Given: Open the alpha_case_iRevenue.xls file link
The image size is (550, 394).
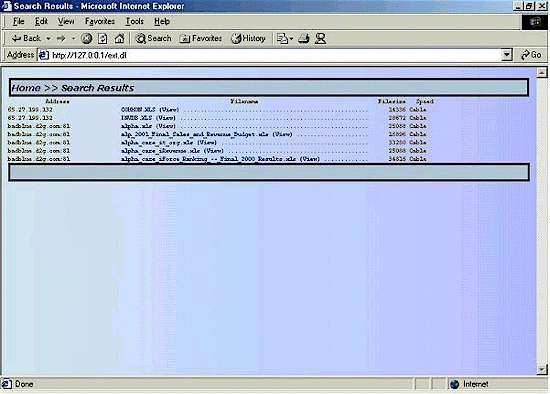Looking at the screenshot, I should [x=161, y=151].
